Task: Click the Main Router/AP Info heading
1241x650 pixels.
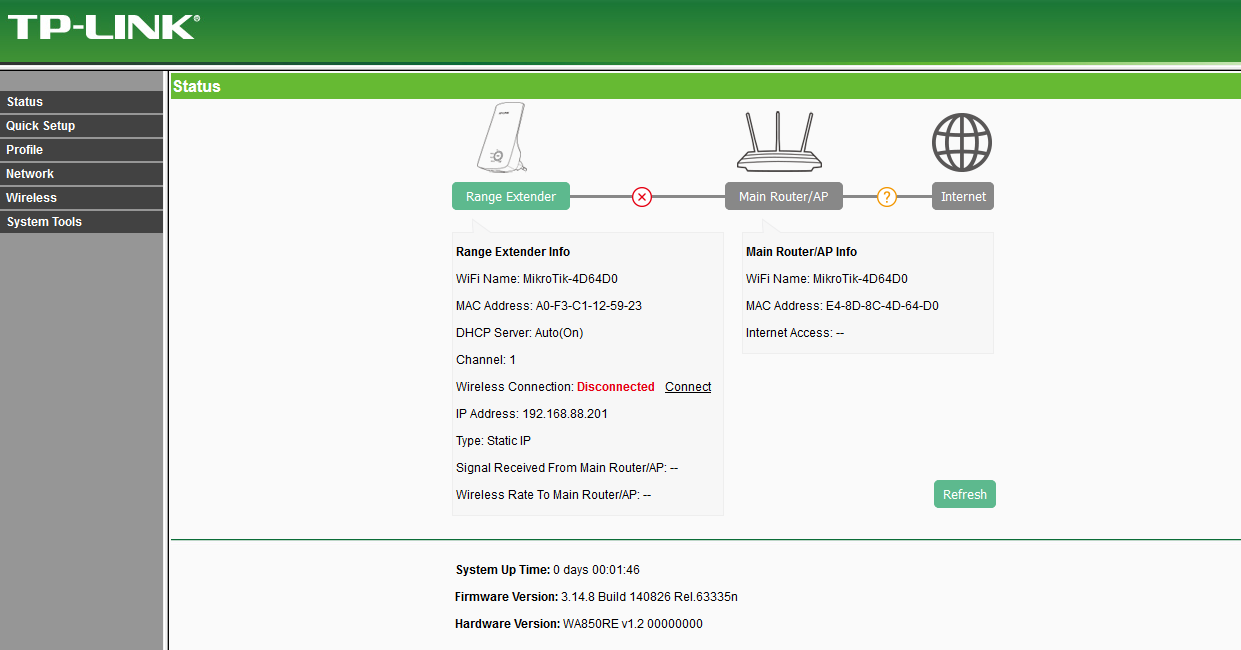Action: click(x=802, y=252)
